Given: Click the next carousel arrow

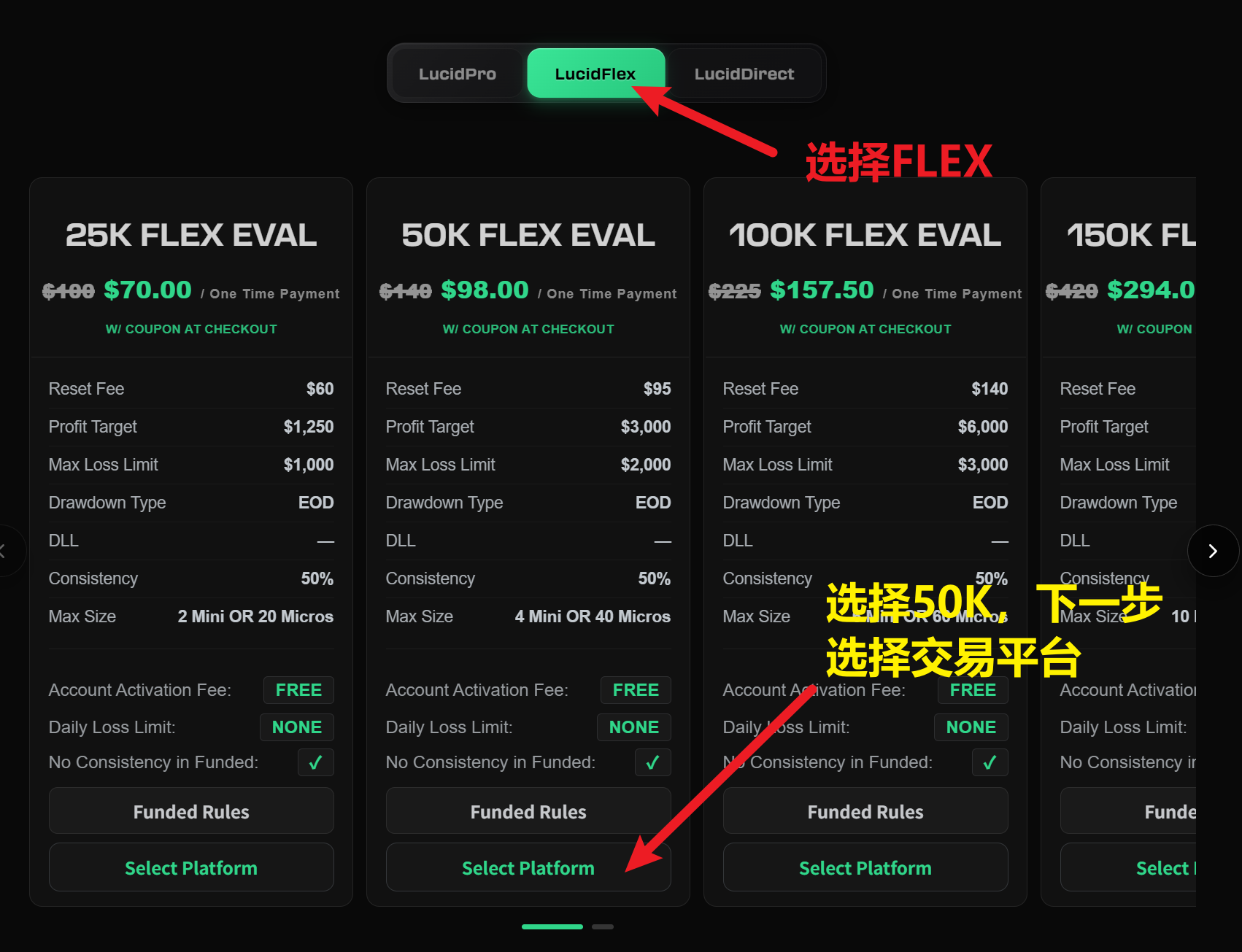Looking at the screenshot, I should 1212,551.
